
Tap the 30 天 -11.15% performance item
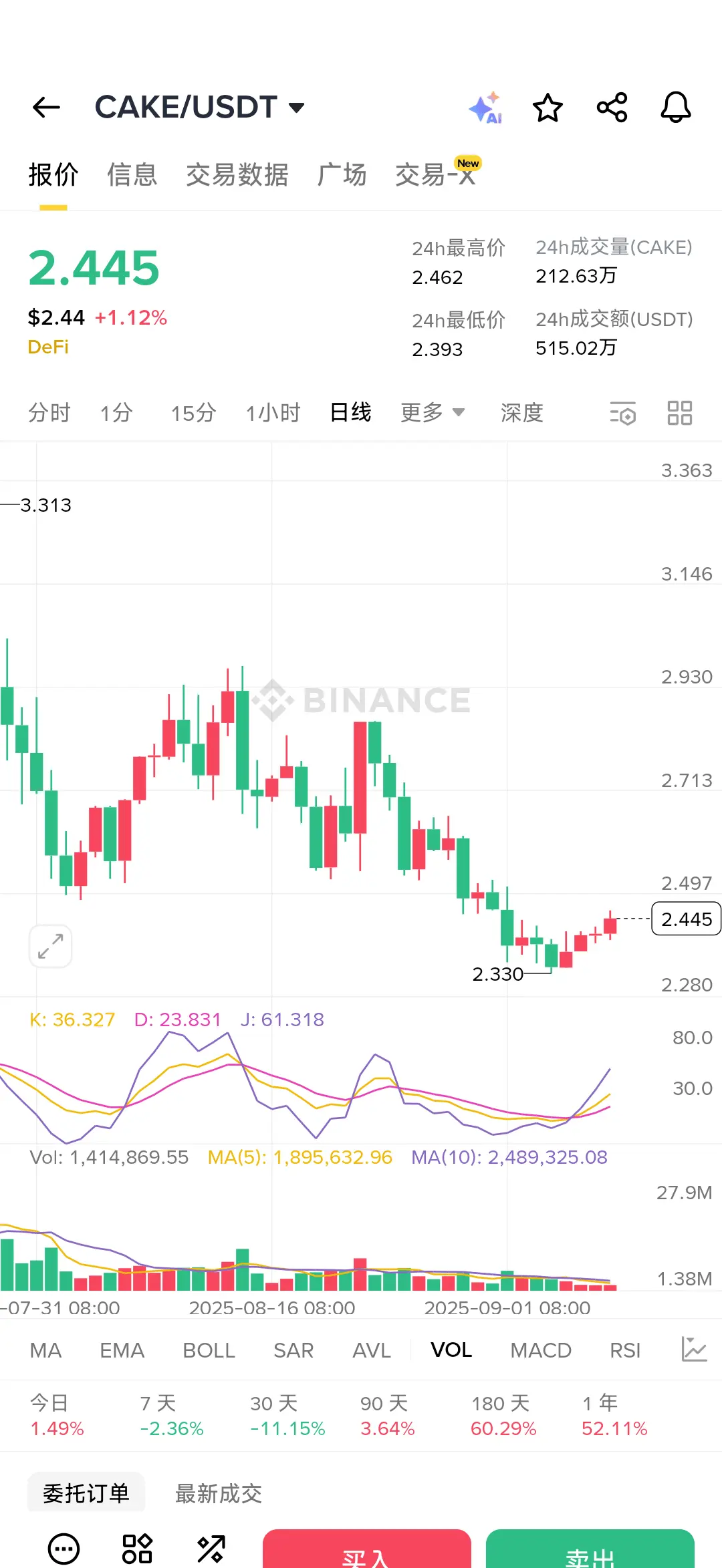pos(287,1416)
